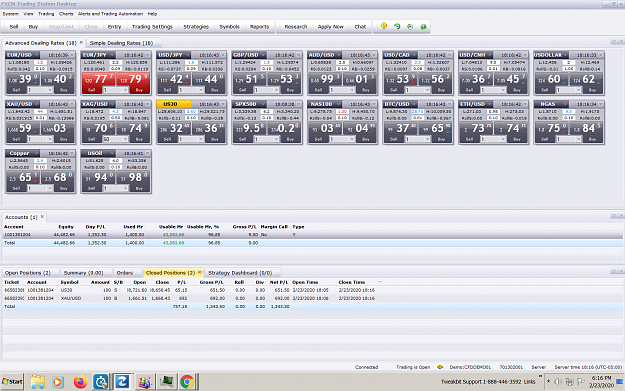Click the connection status icon in status bar
625x391 pixels.
pos(440,367)
